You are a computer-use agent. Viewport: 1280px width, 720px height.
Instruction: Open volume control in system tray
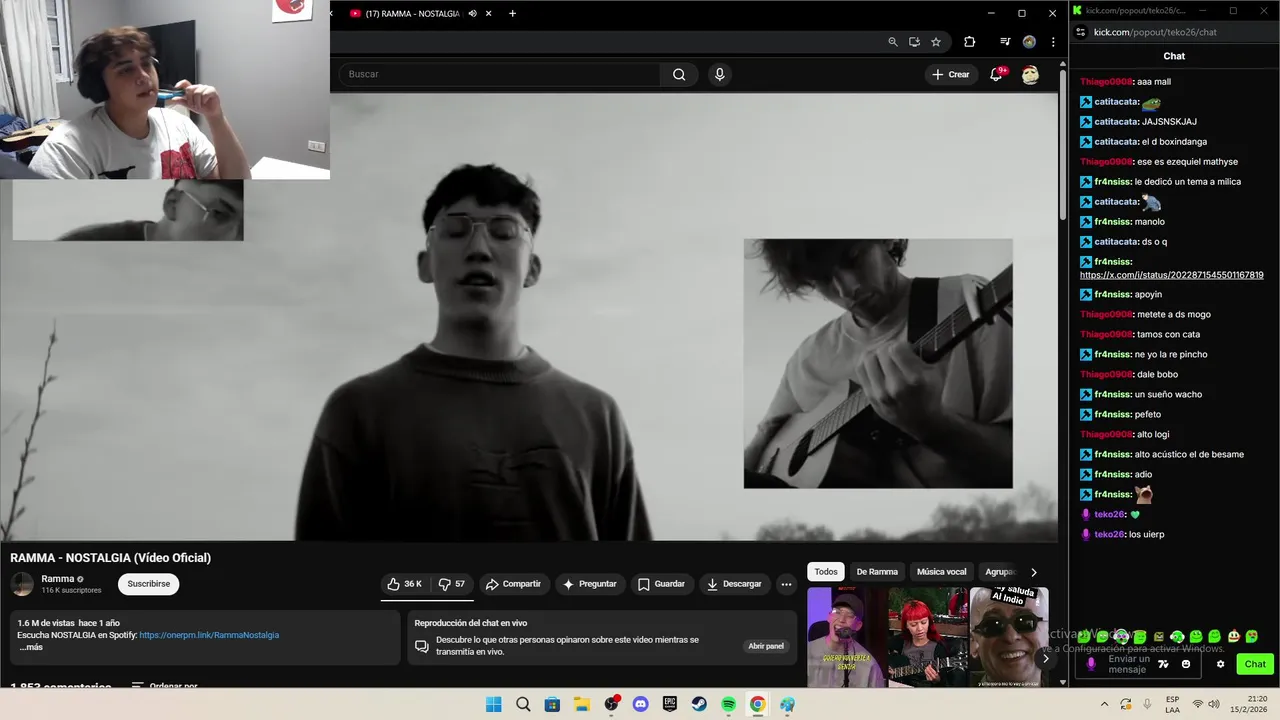[x=1214, y=704]
